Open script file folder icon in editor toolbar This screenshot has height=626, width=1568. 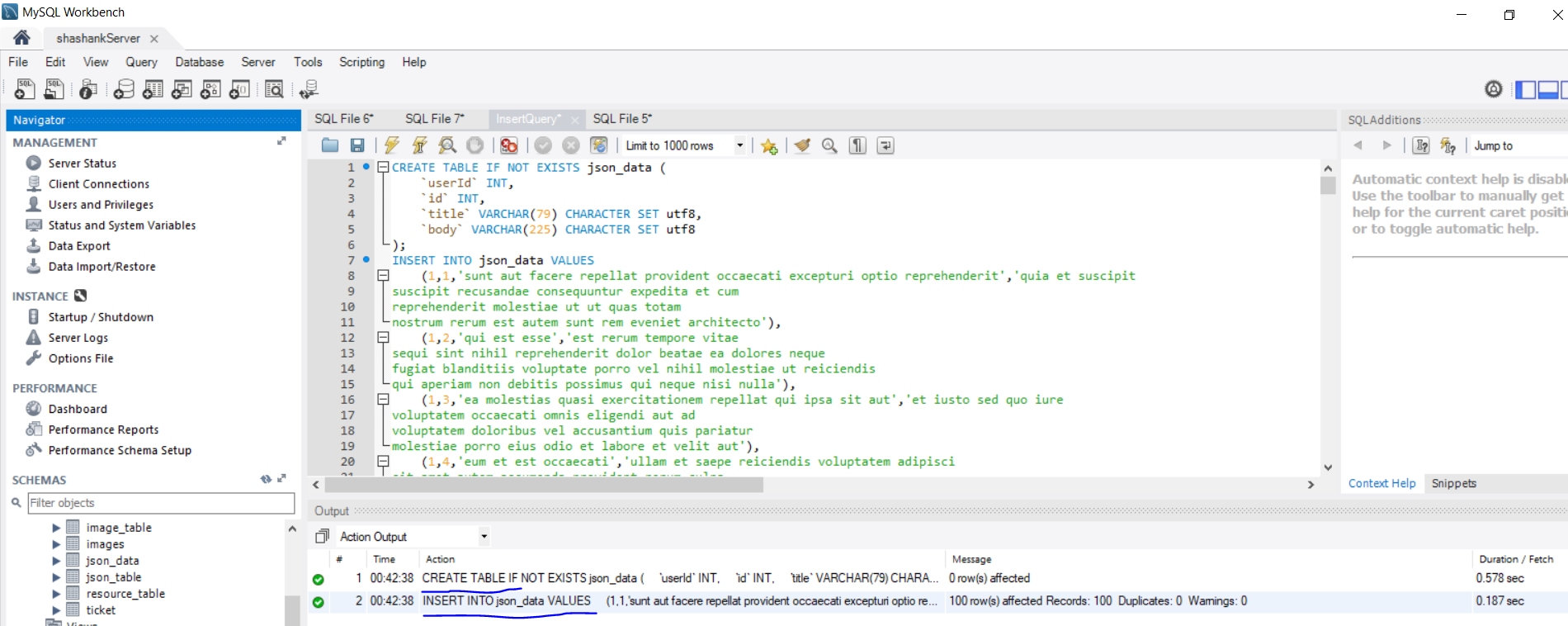point(330,145)
